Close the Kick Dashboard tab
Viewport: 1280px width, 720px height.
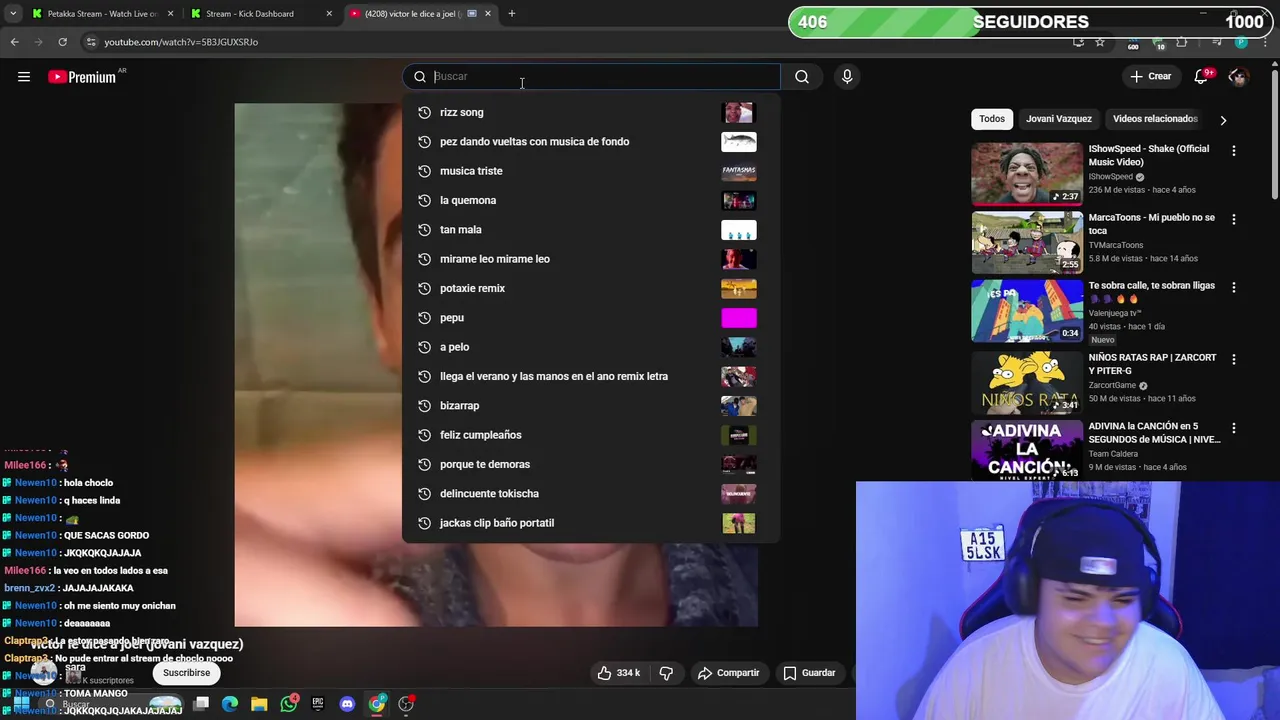coord(328,14)
